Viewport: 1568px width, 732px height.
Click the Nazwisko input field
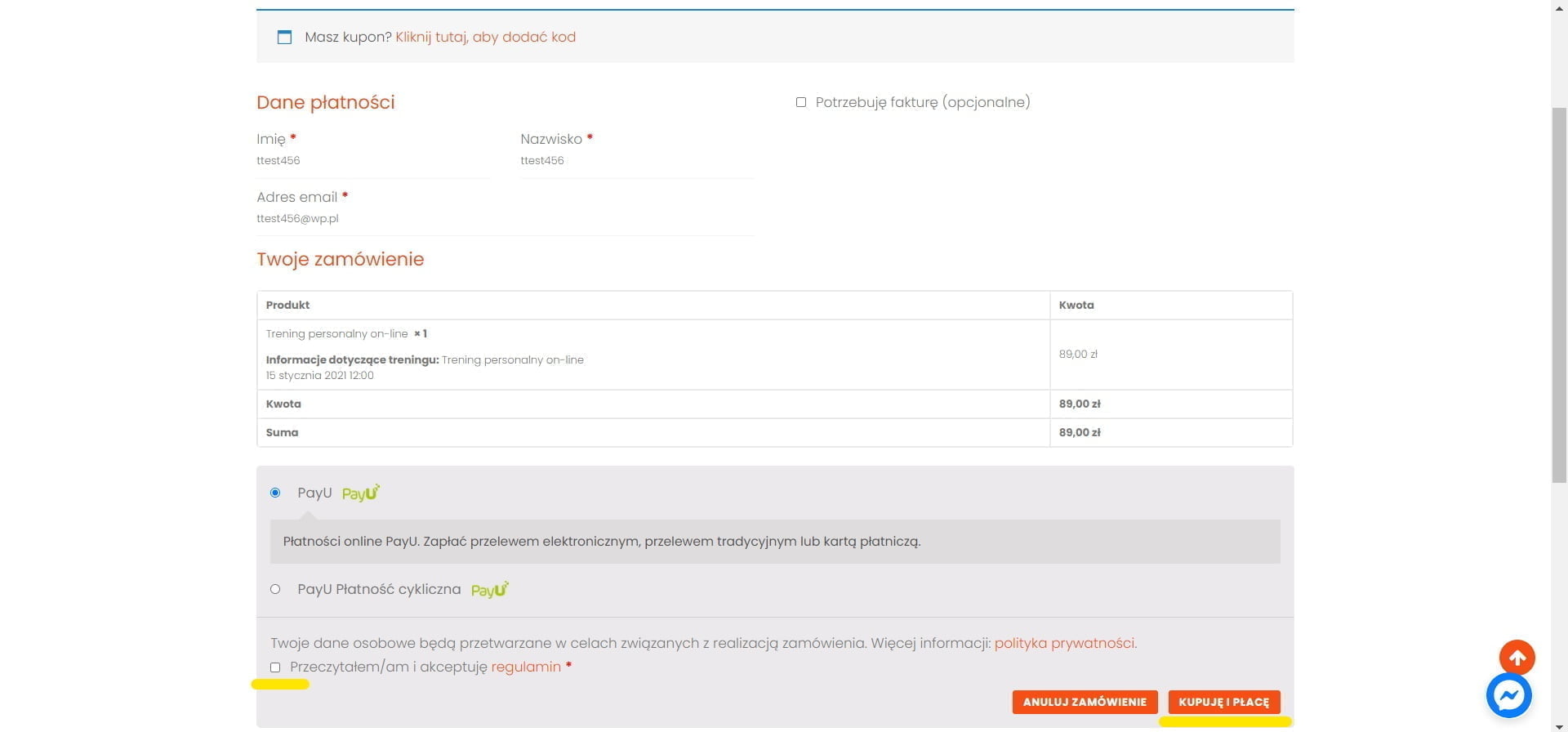coord(636,161)
